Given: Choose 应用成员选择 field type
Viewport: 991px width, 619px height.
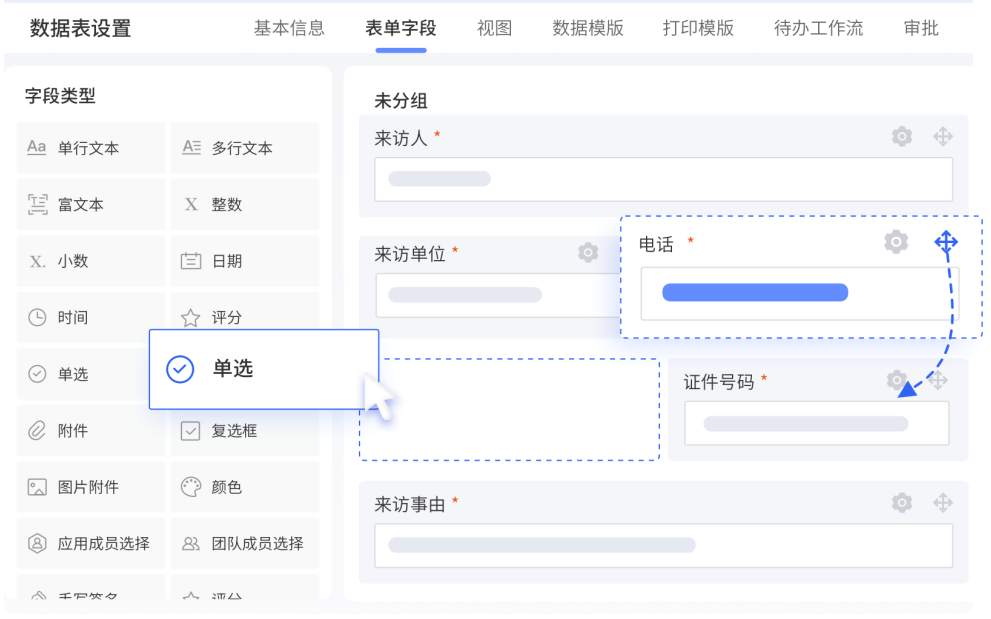Looking at the screenshot, I should (x=90, y=543).
